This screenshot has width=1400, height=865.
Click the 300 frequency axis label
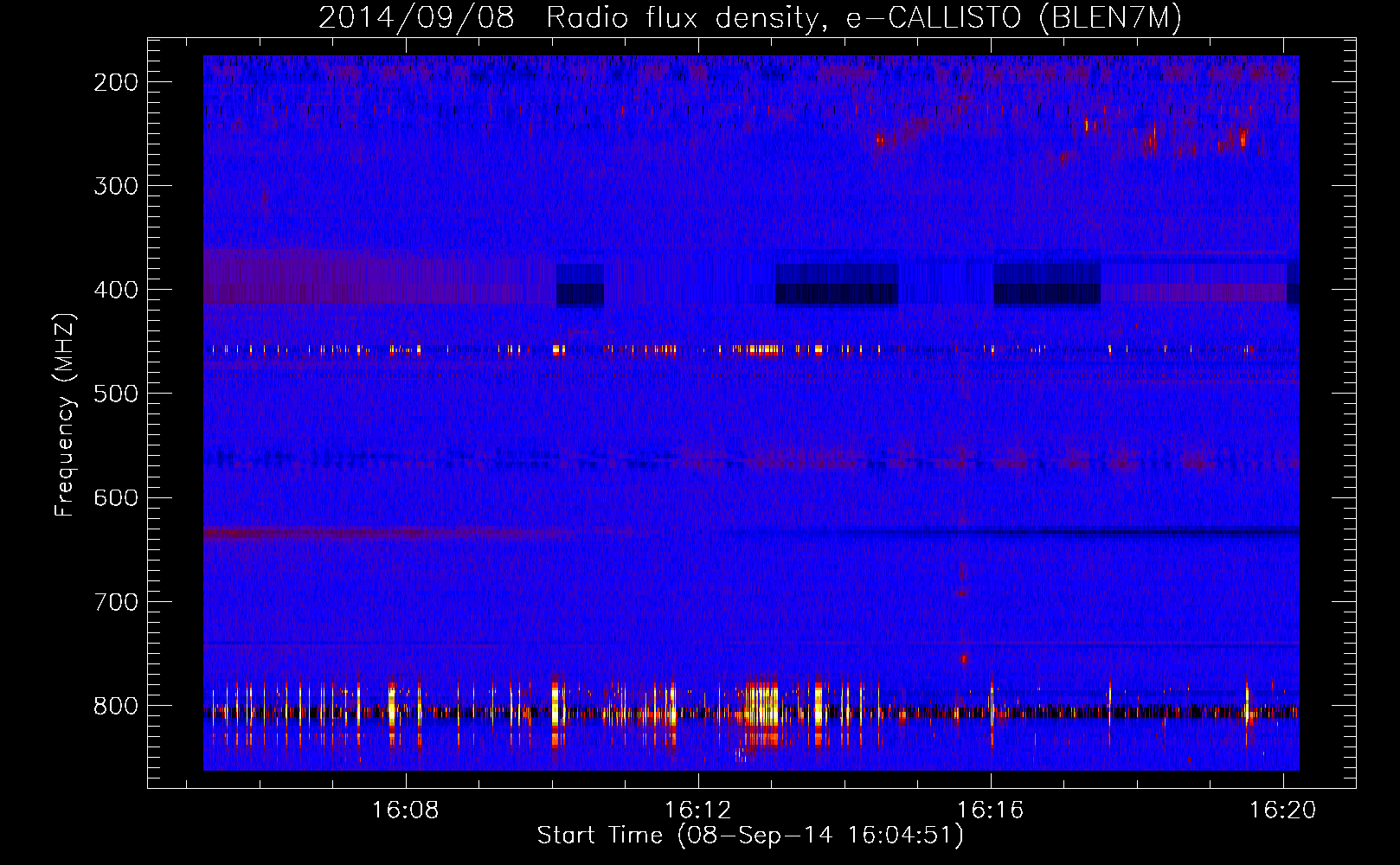(x=116, y=186)
